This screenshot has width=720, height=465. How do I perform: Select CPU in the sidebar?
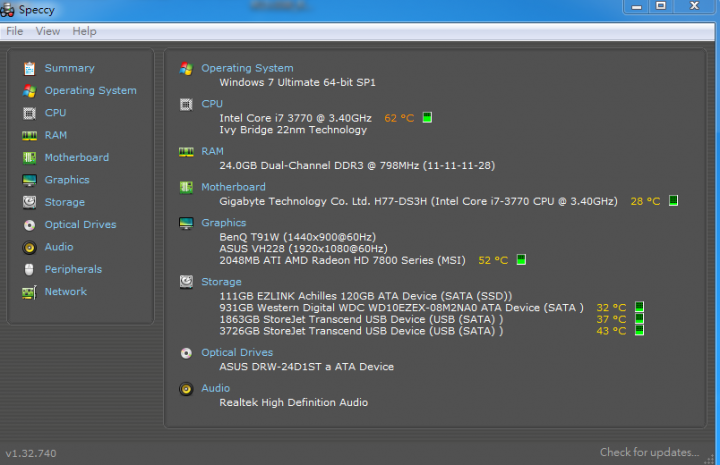[x=56, y=113]
